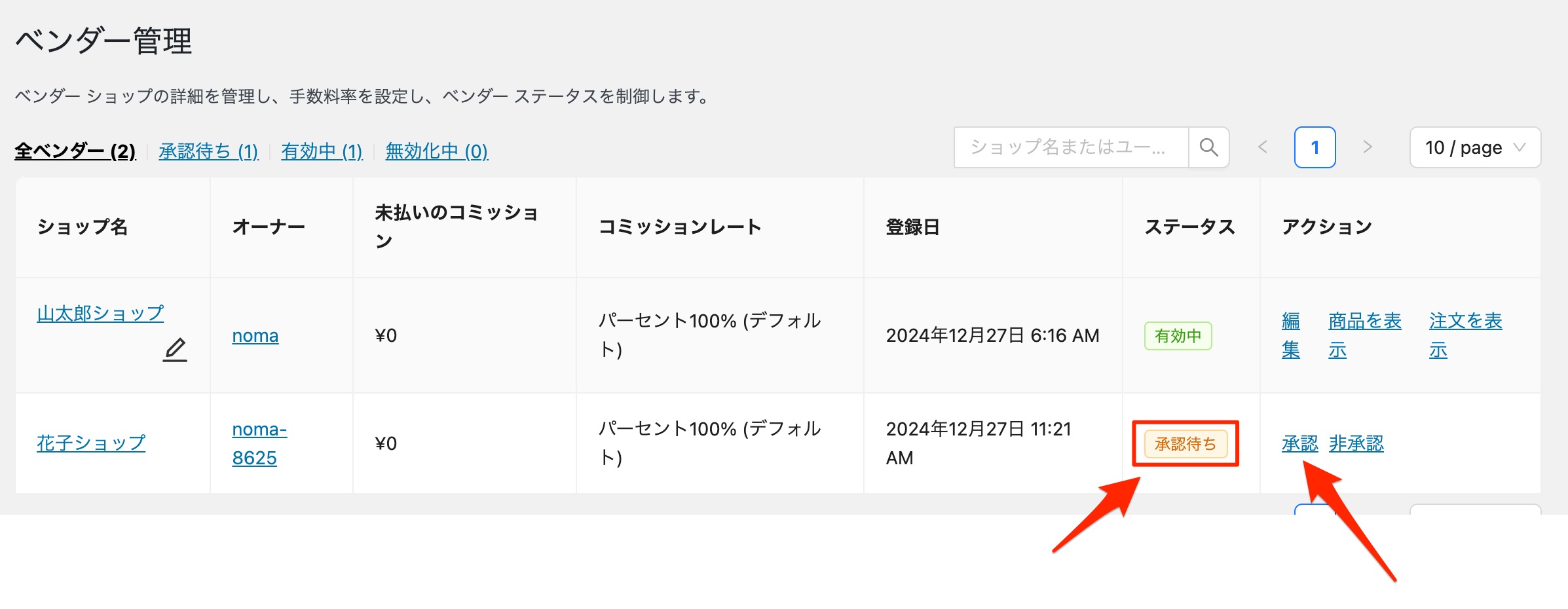The image size is (1568, 609).
Task: Filter by 有効中 (1) vendors
Action: point(322,151)
